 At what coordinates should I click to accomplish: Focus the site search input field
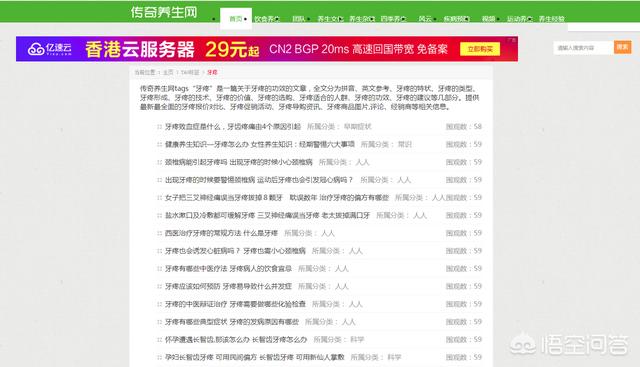(583, 48)
